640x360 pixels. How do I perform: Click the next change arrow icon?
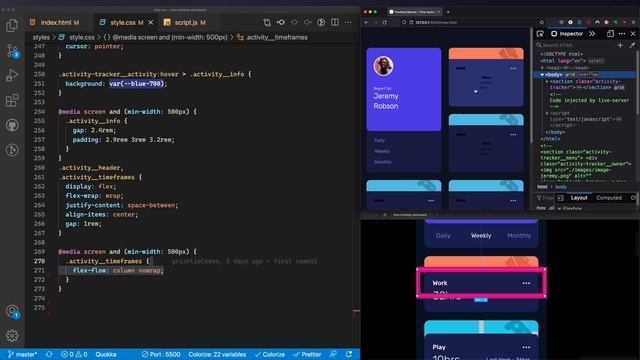tap(308, 22)
